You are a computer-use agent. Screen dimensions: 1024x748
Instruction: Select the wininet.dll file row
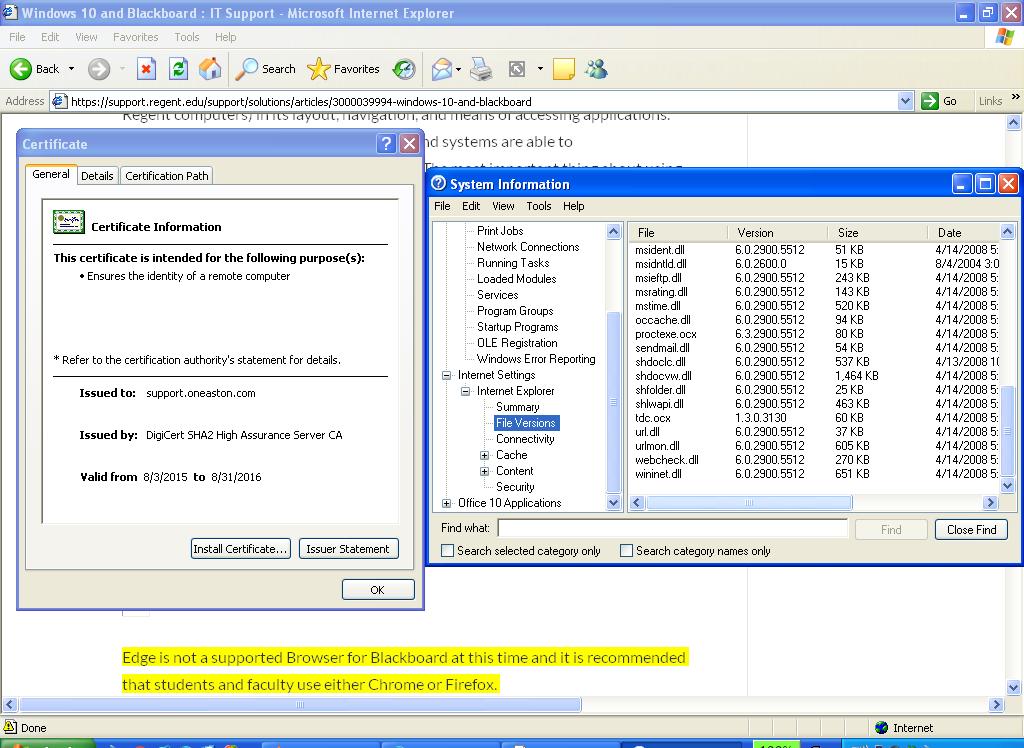tap(816, 474)
